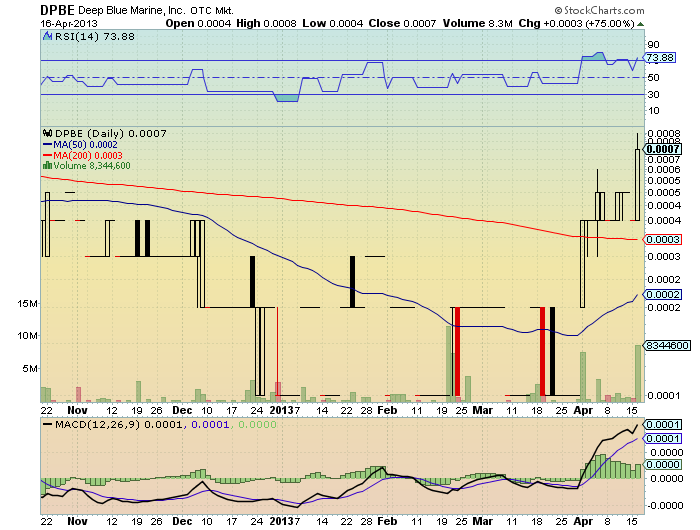This screenshot has height=530, width=700.
Task: Click the 16-Apr-2013 date label
Action: 69,24
